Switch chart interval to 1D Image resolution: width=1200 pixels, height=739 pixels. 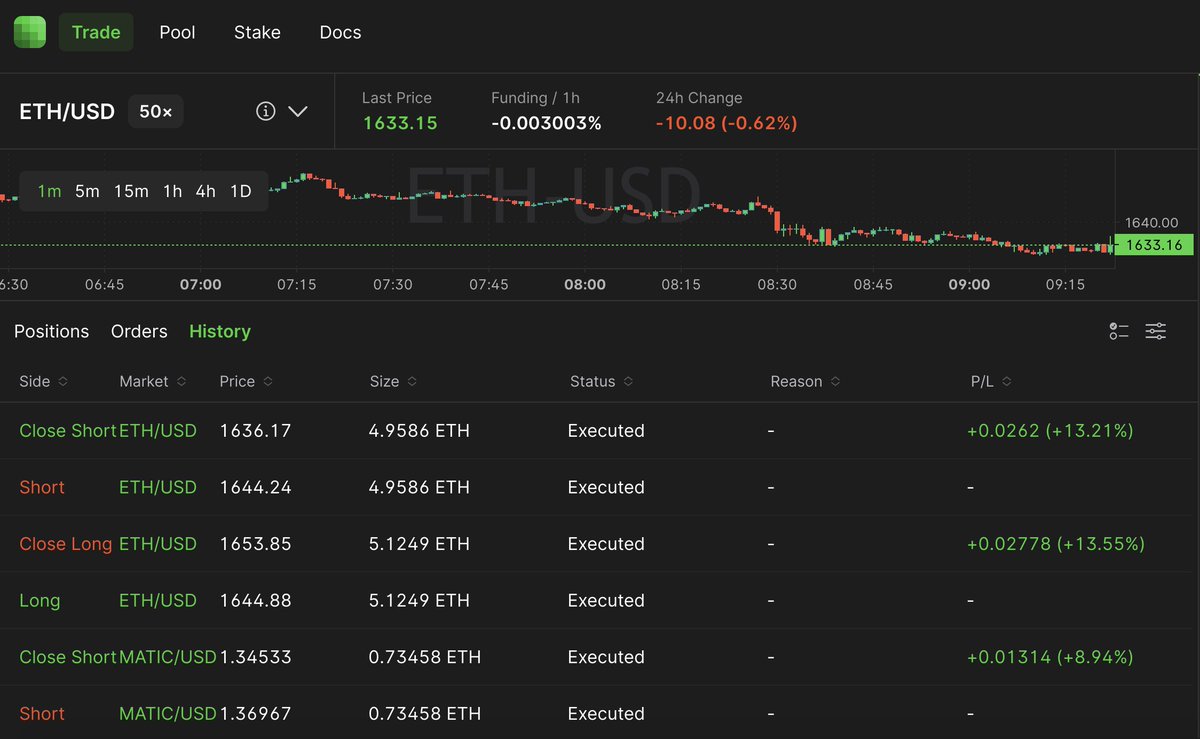point(240,191)
